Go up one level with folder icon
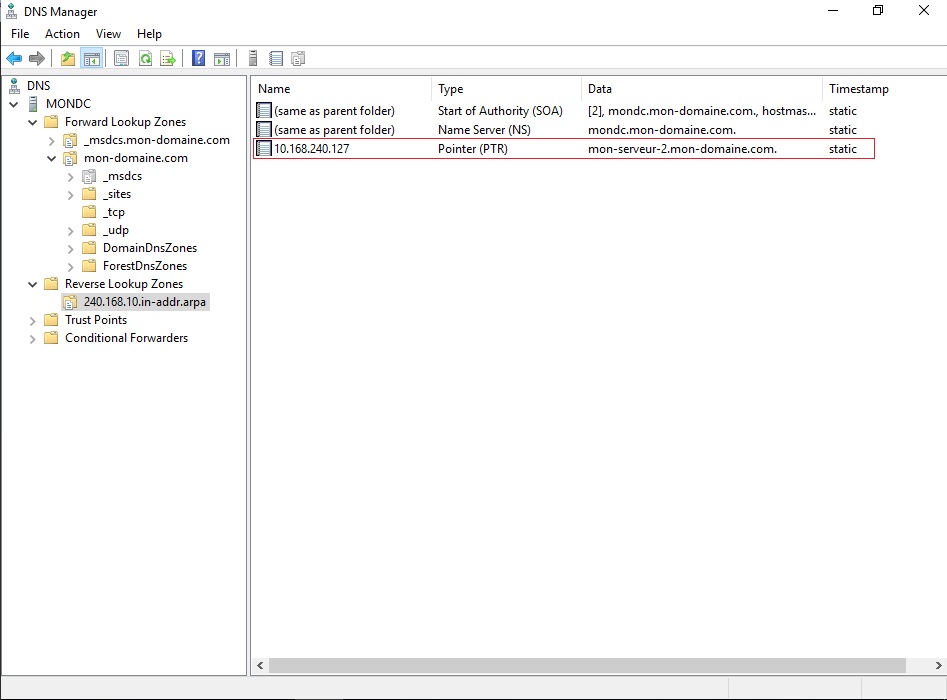 [x=68, y=59]
